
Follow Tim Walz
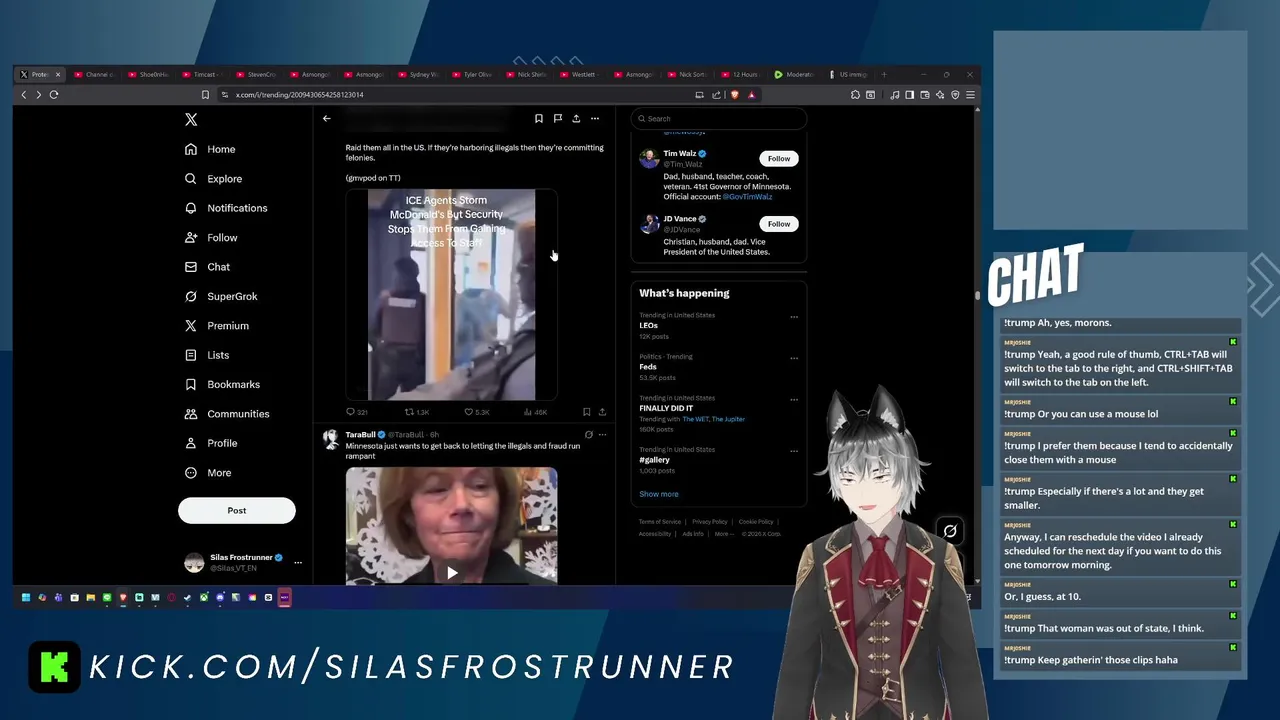tap(779, 158)
